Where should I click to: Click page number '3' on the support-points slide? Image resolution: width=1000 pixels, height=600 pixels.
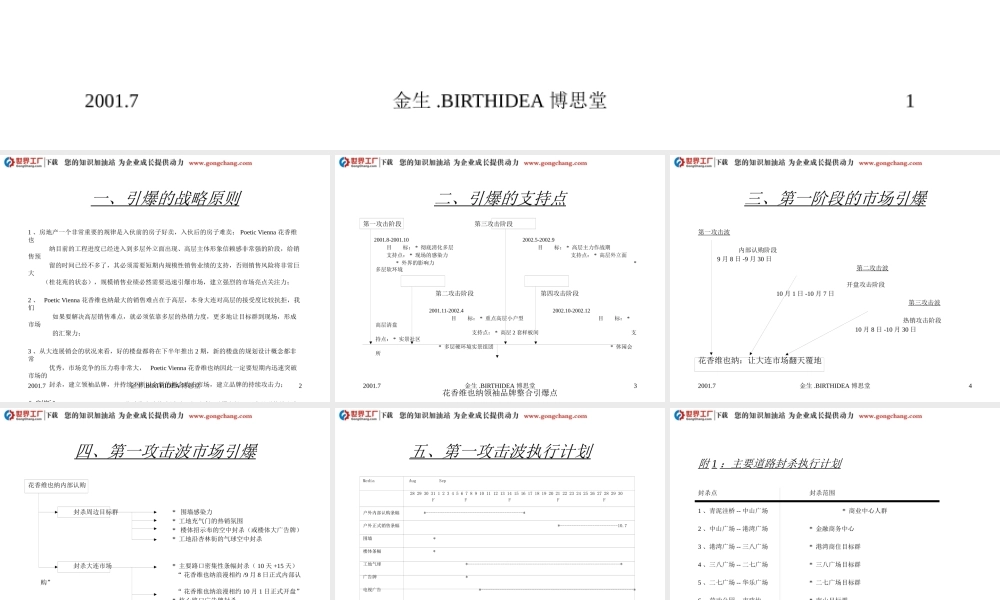pyautogui.click(x=635, y=386)
